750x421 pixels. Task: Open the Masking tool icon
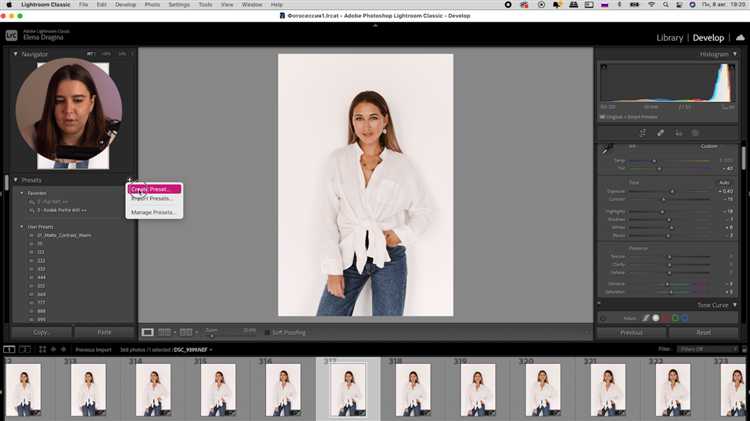coord(695,132)
